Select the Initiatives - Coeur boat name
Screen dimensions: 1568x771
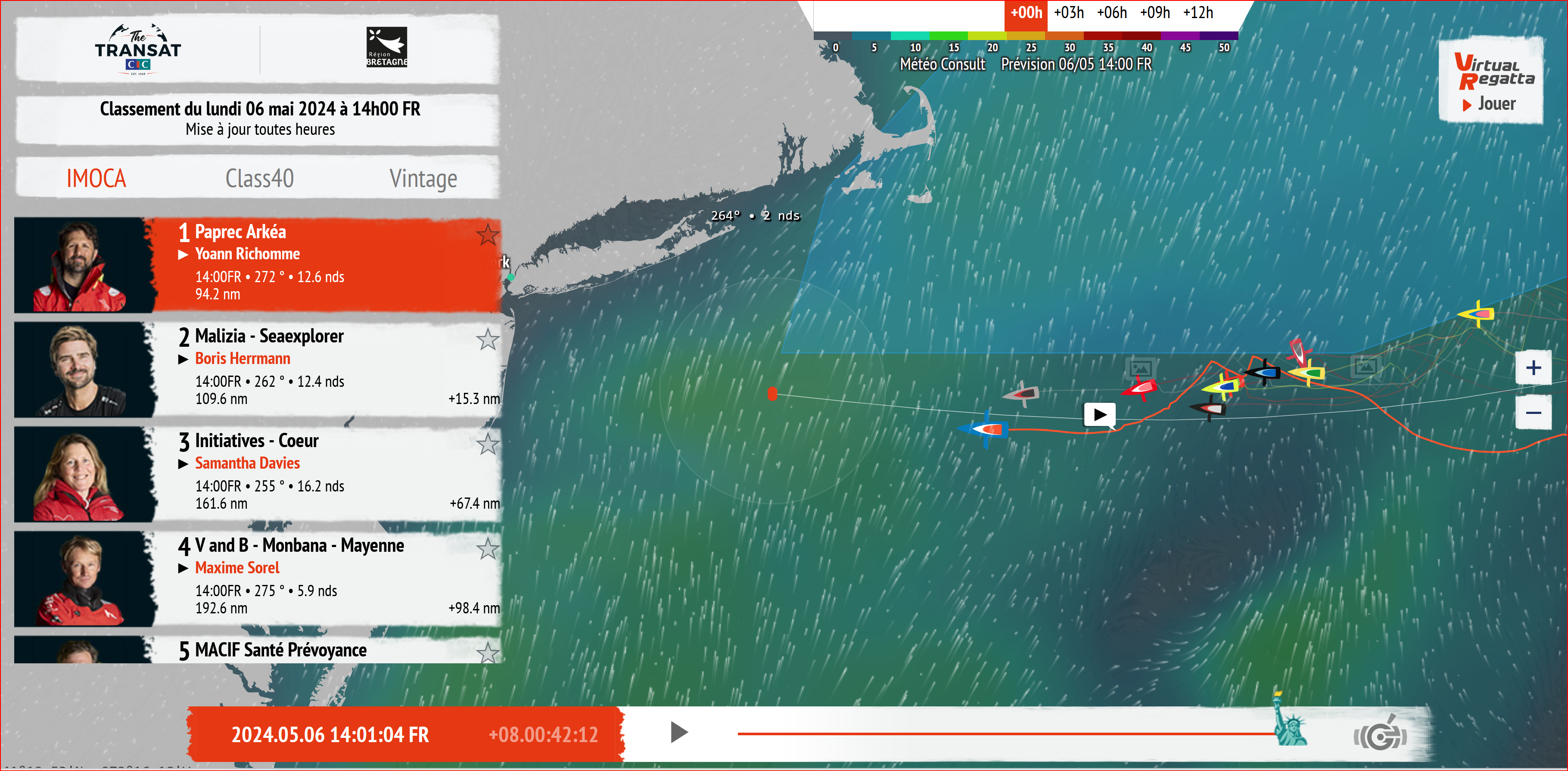256,441
